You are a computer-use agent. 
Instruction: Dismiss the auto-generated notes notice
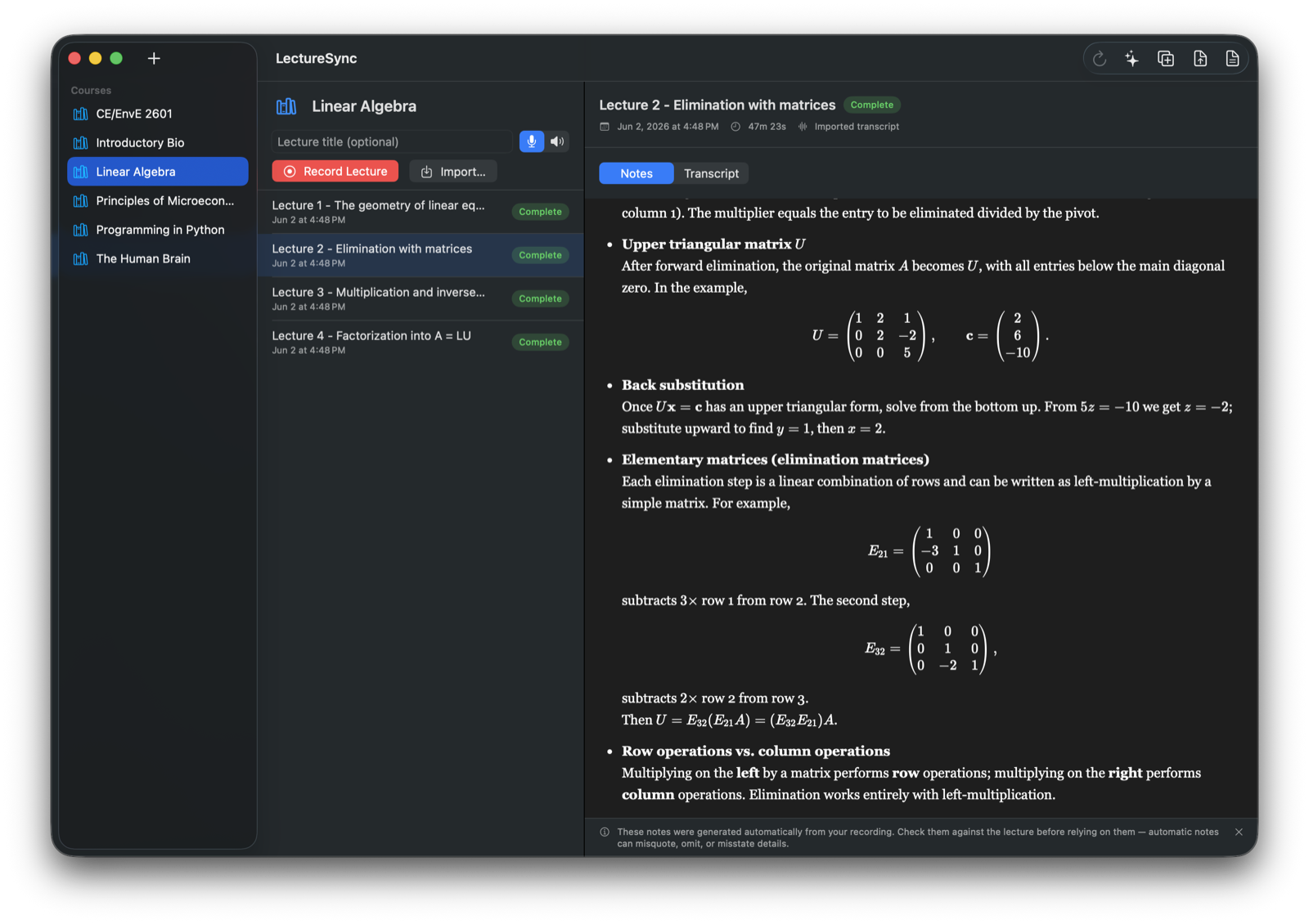point(1239,832)
